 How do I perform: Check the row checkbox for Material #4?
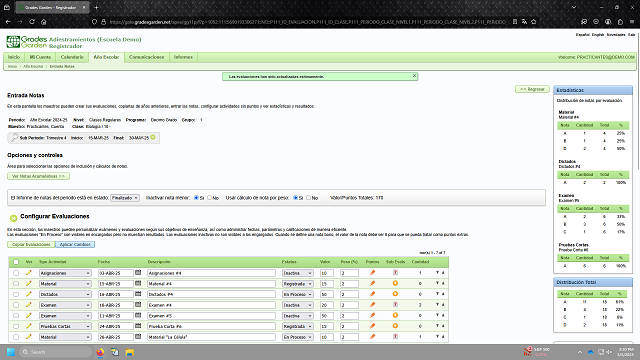point(16,283)
